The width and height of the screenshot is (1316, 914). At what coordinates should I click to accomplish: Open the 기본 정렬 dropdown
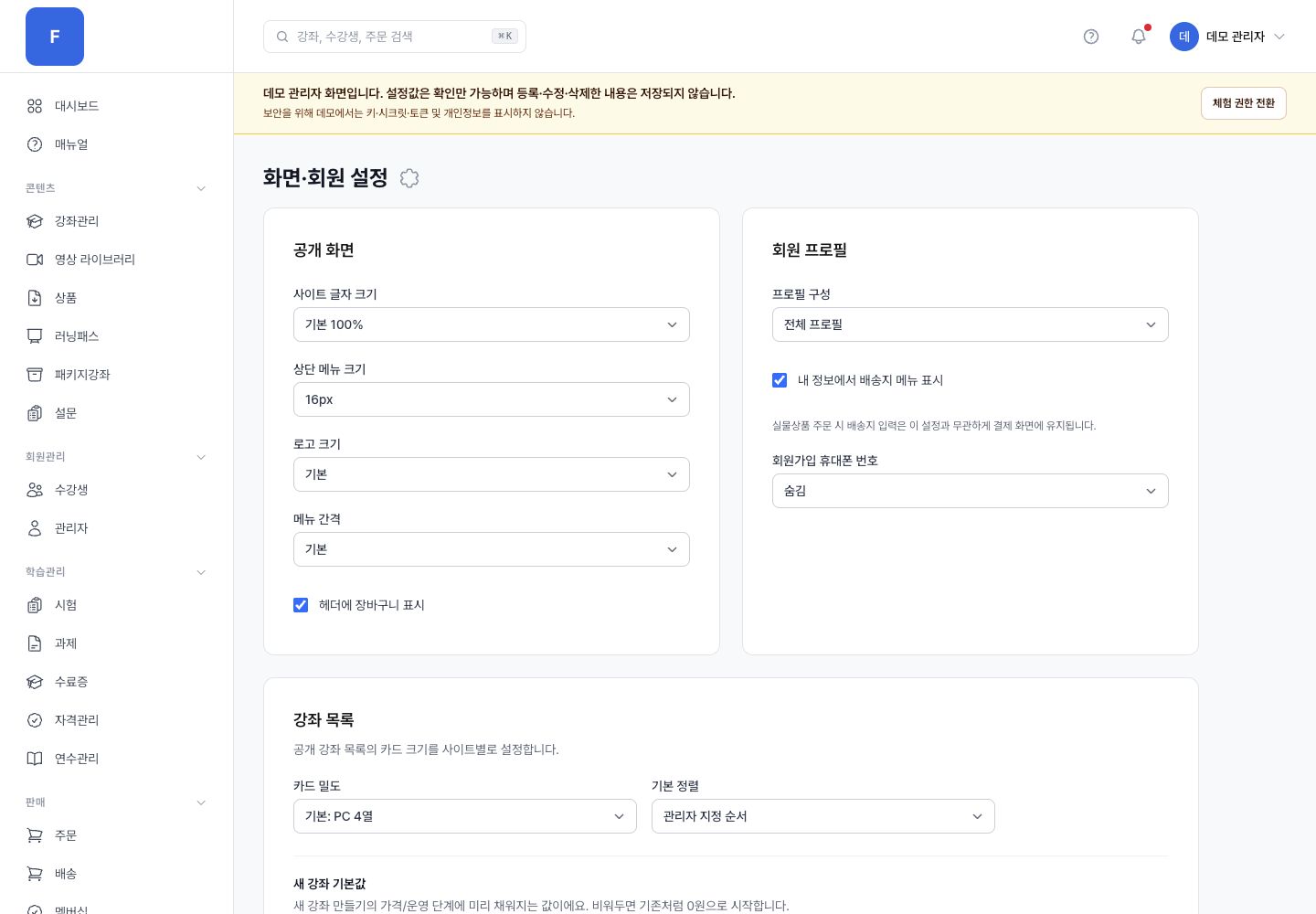823,816
